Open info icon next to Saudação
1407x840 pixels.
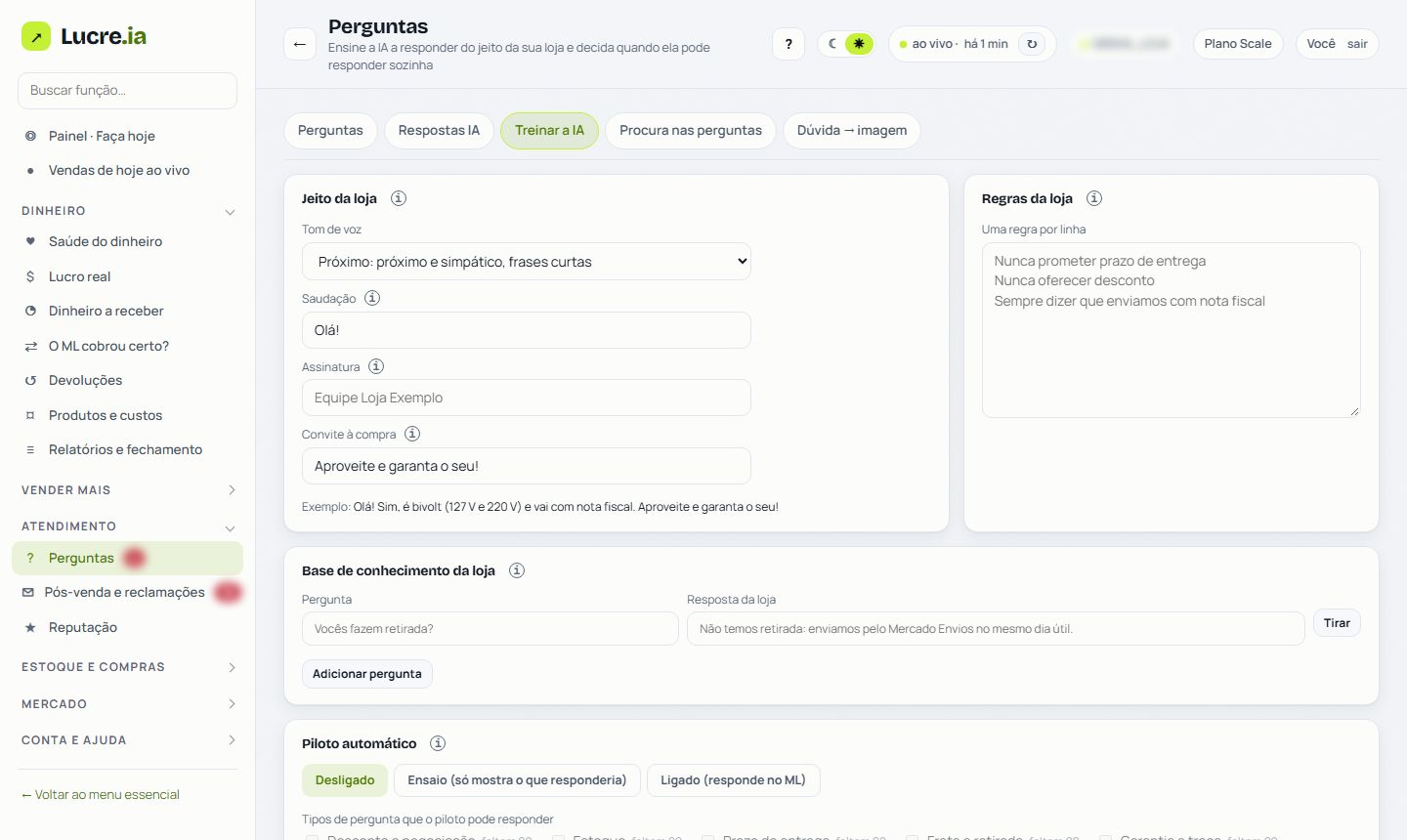[x=372, y=298]
